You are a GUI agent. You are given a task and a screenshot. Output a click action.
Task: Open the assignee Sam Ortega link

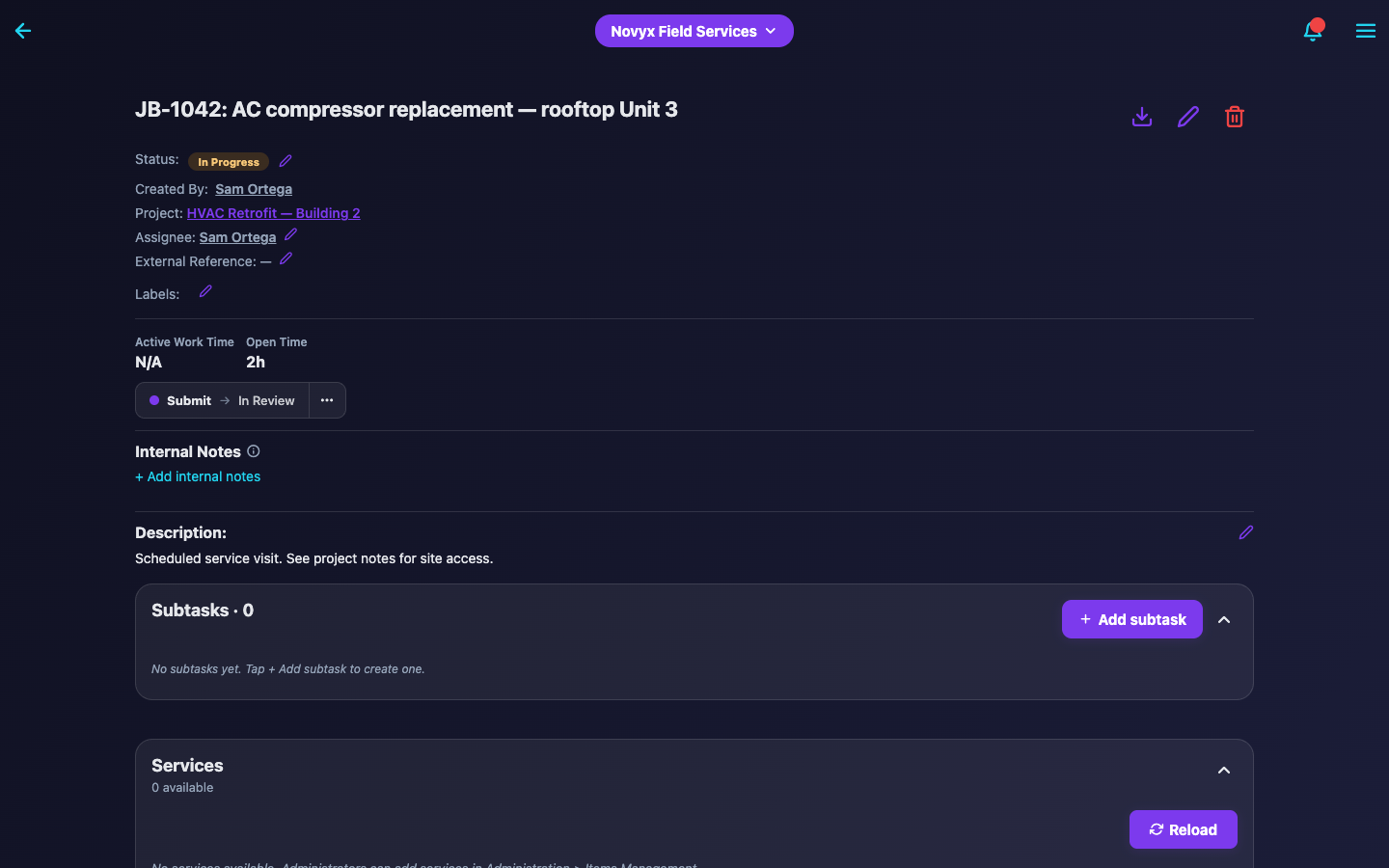click(x=237, y=237)
